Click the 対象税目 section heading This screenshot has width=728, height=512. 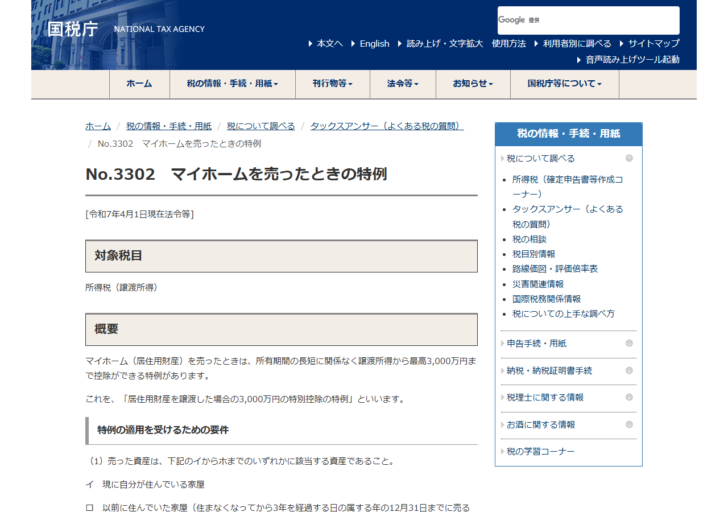coord(281,256)
